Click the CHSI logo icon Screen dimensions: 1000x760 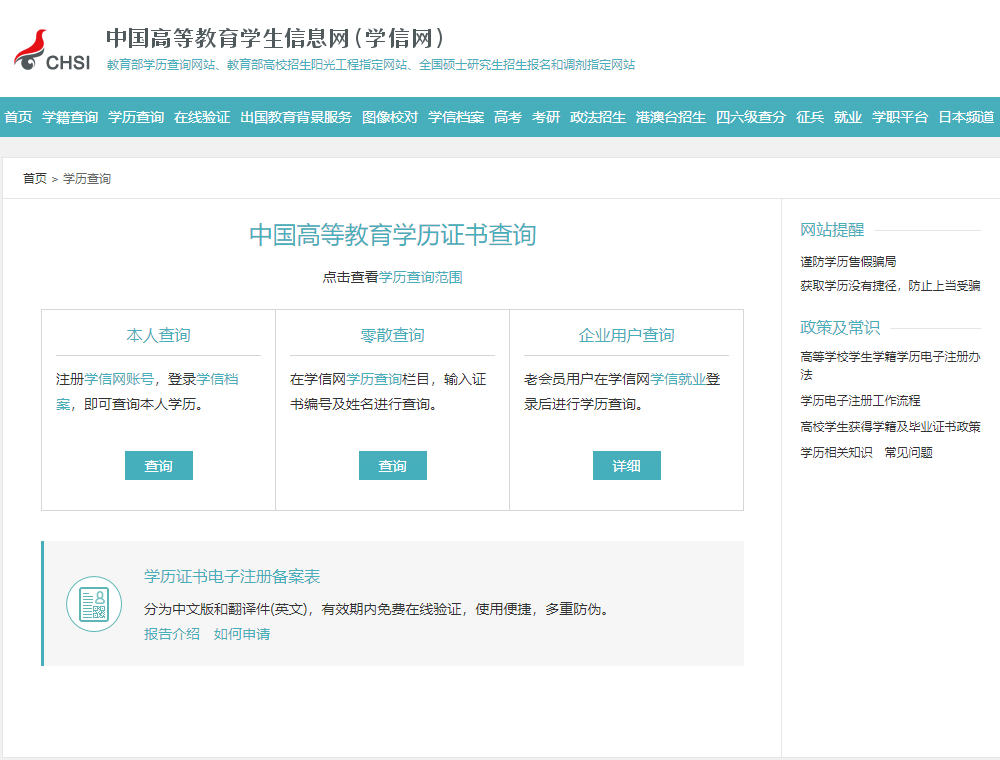(x=52, y=50)
